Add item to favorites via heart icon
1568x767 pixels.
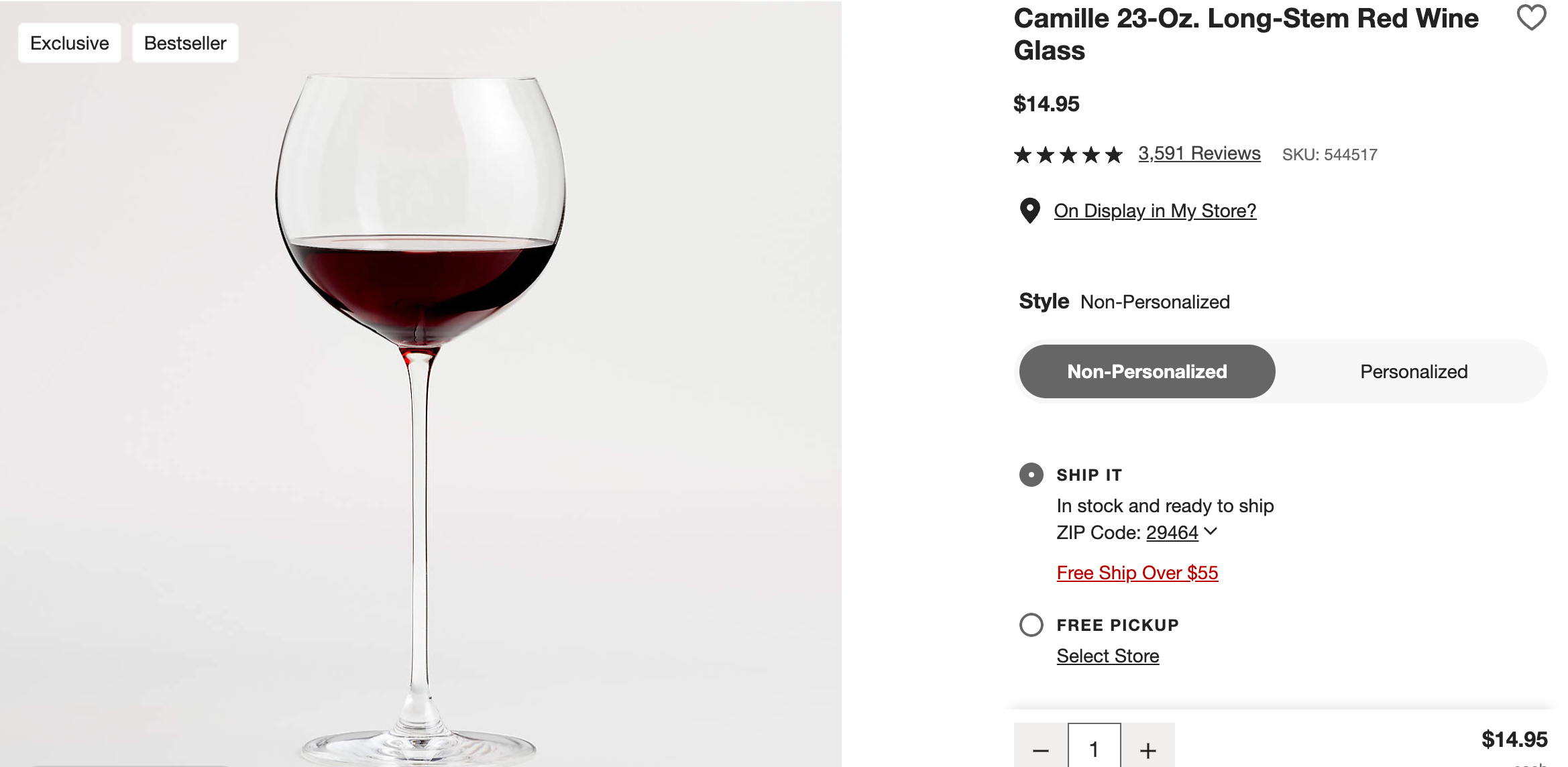[1532, 19]
